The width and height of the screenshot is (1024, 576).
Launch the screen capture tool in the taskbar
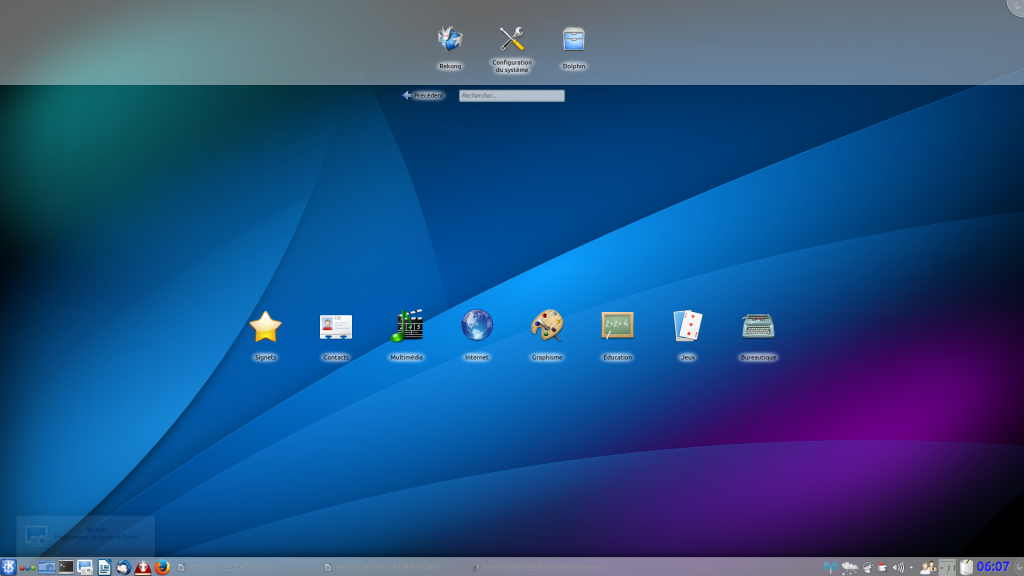[85, 567]
